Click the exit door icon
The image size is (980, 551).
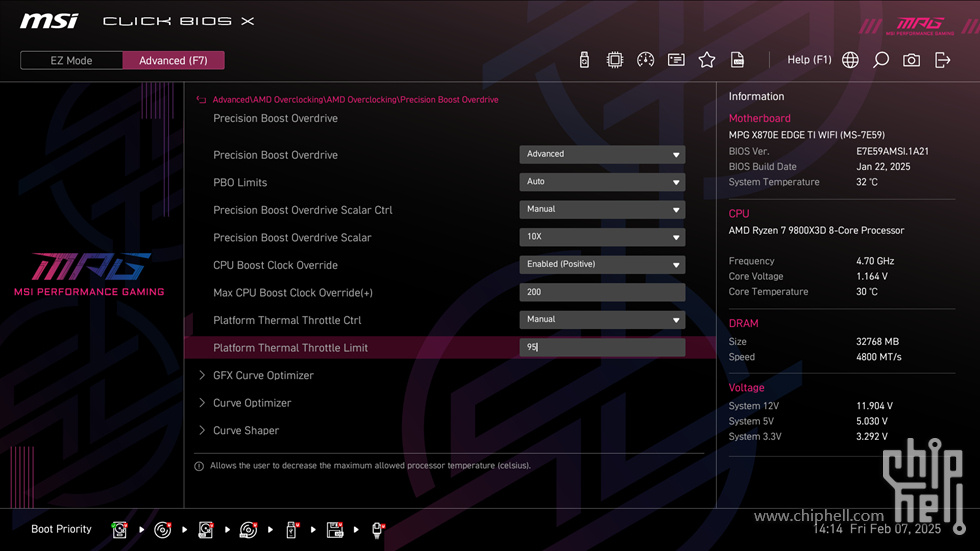point(942,60)
